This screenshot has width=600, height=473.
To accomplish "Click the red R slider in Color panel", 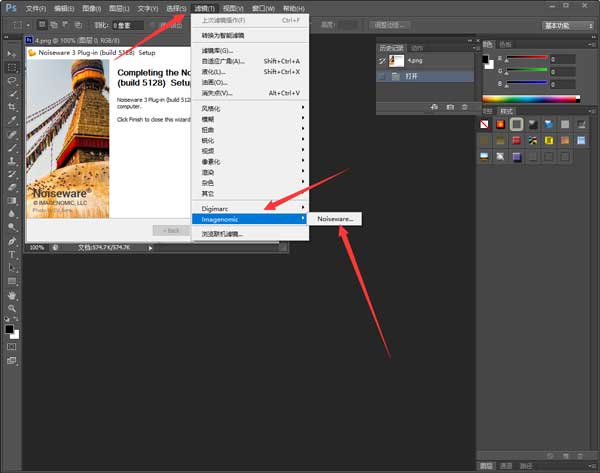I will (x=527, y=58).
